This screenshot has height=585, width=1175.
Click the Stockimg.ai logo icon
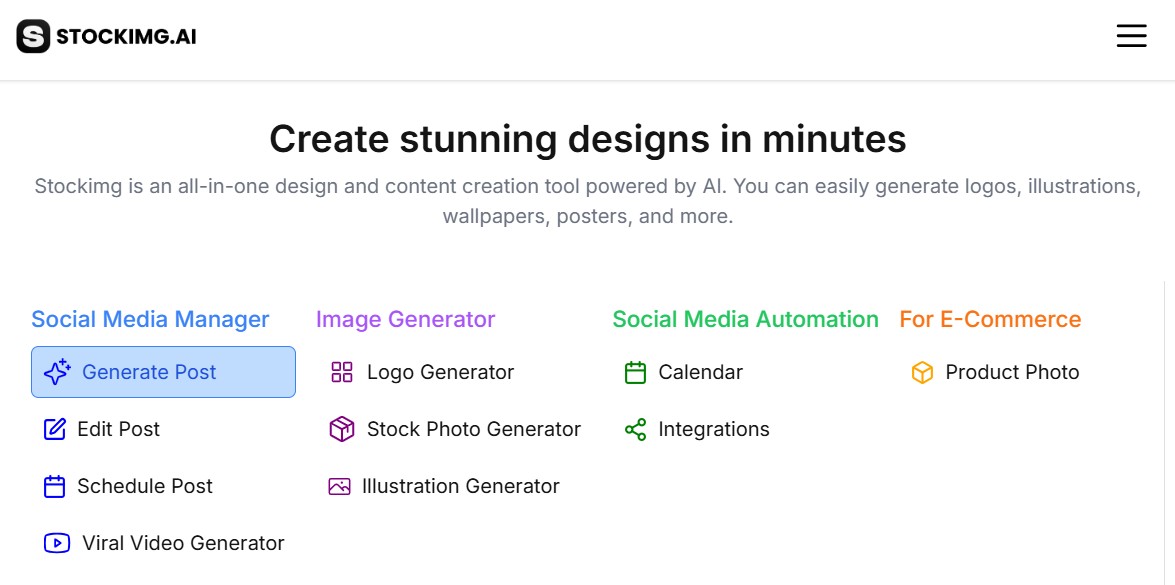[x=33, y=37]
